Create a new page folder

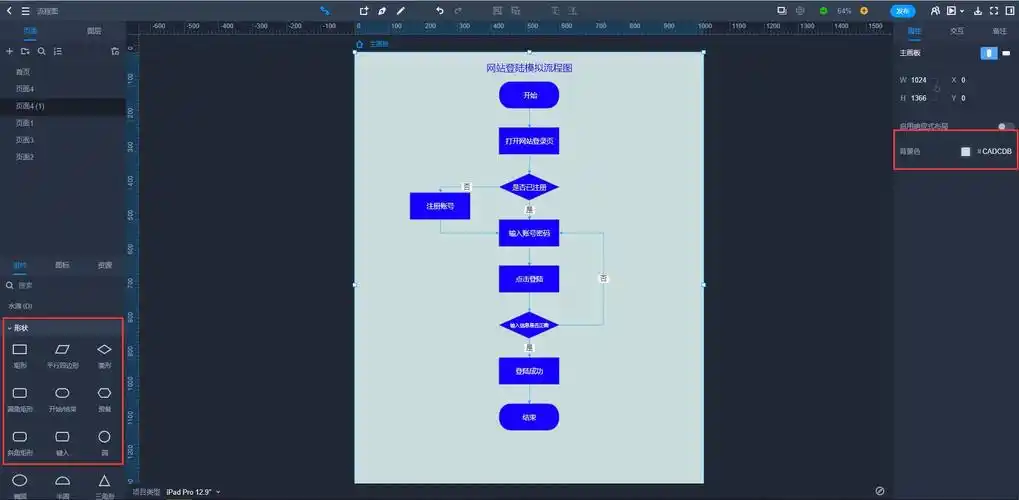click(25, 51)
